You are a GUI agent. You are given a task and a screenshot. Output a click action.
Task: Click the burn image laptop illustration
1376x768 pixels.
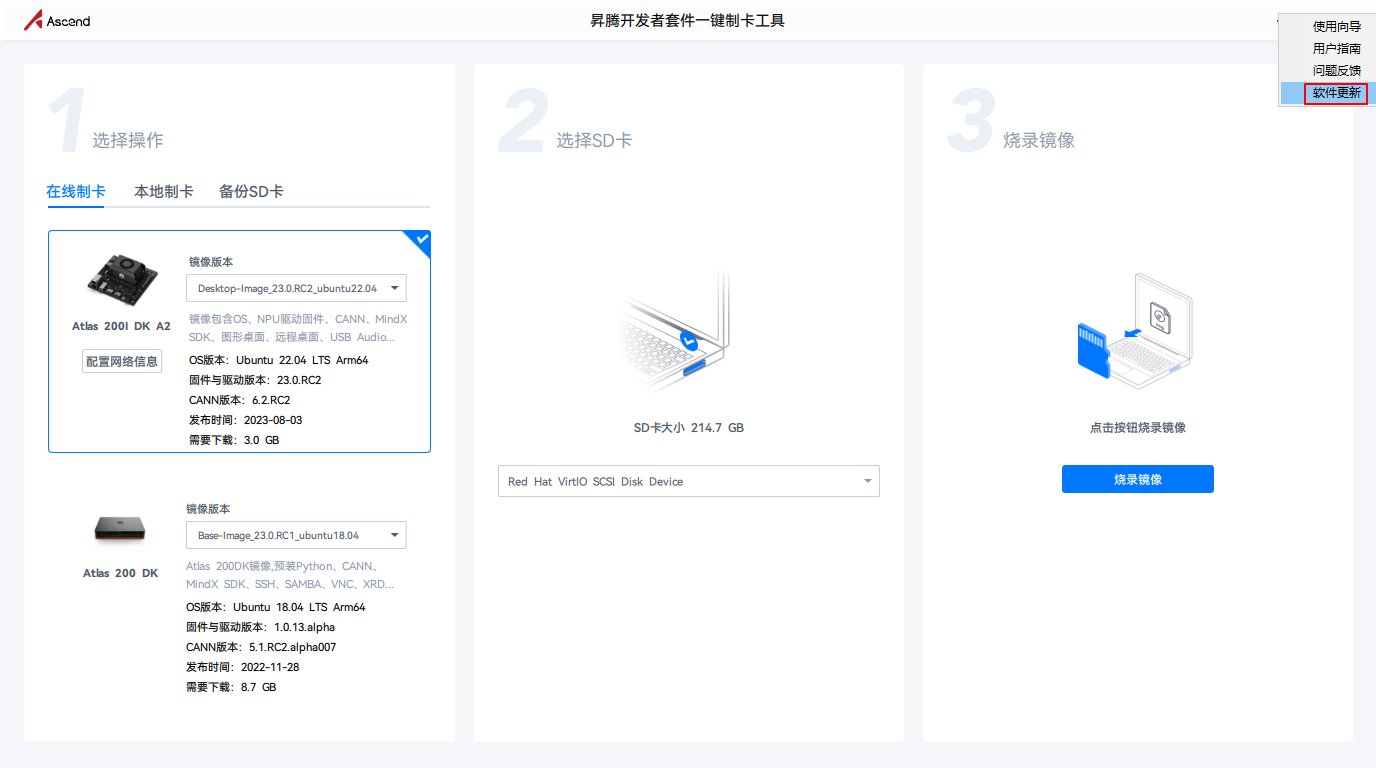tap(1134, 332)
